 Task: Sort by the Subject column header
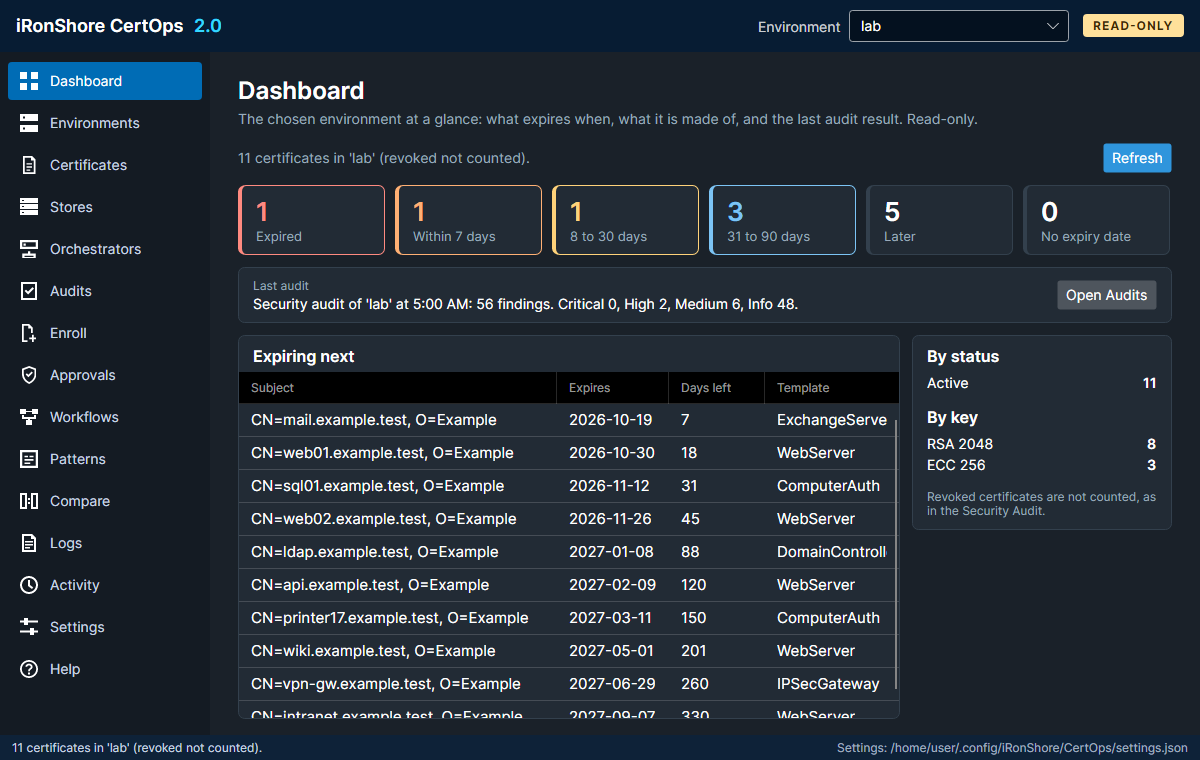pyautogui.click(x=397, y=388)
